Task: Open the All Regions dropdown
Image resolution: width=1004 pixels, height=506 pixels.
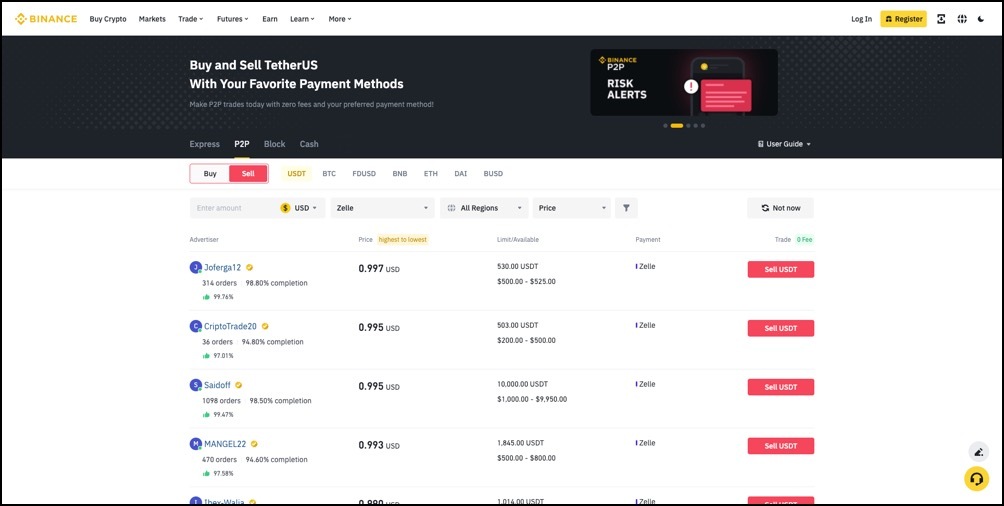Action: coord(484,208)
